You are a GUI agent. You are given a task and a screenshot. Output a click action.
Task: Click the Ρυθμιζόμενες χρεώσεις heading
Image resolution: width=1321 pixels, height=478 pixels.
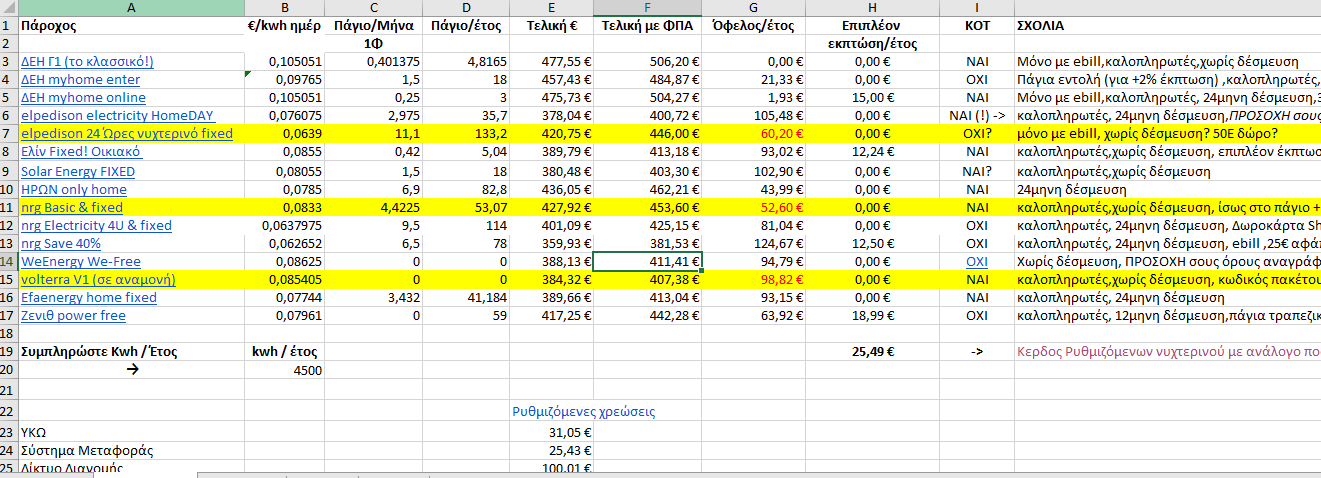click(x=584, y=411)
